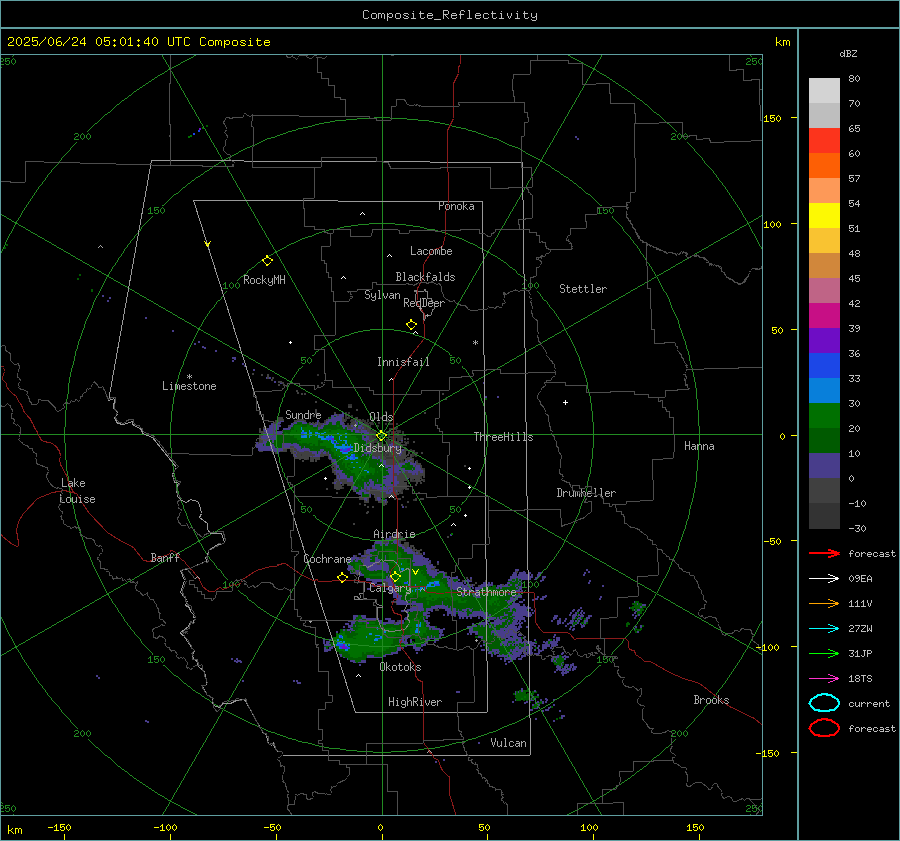The width and height of the screenshot is (900, 841).
Task: Click the red forecast ellipse icon
Action: click(824, 728)
